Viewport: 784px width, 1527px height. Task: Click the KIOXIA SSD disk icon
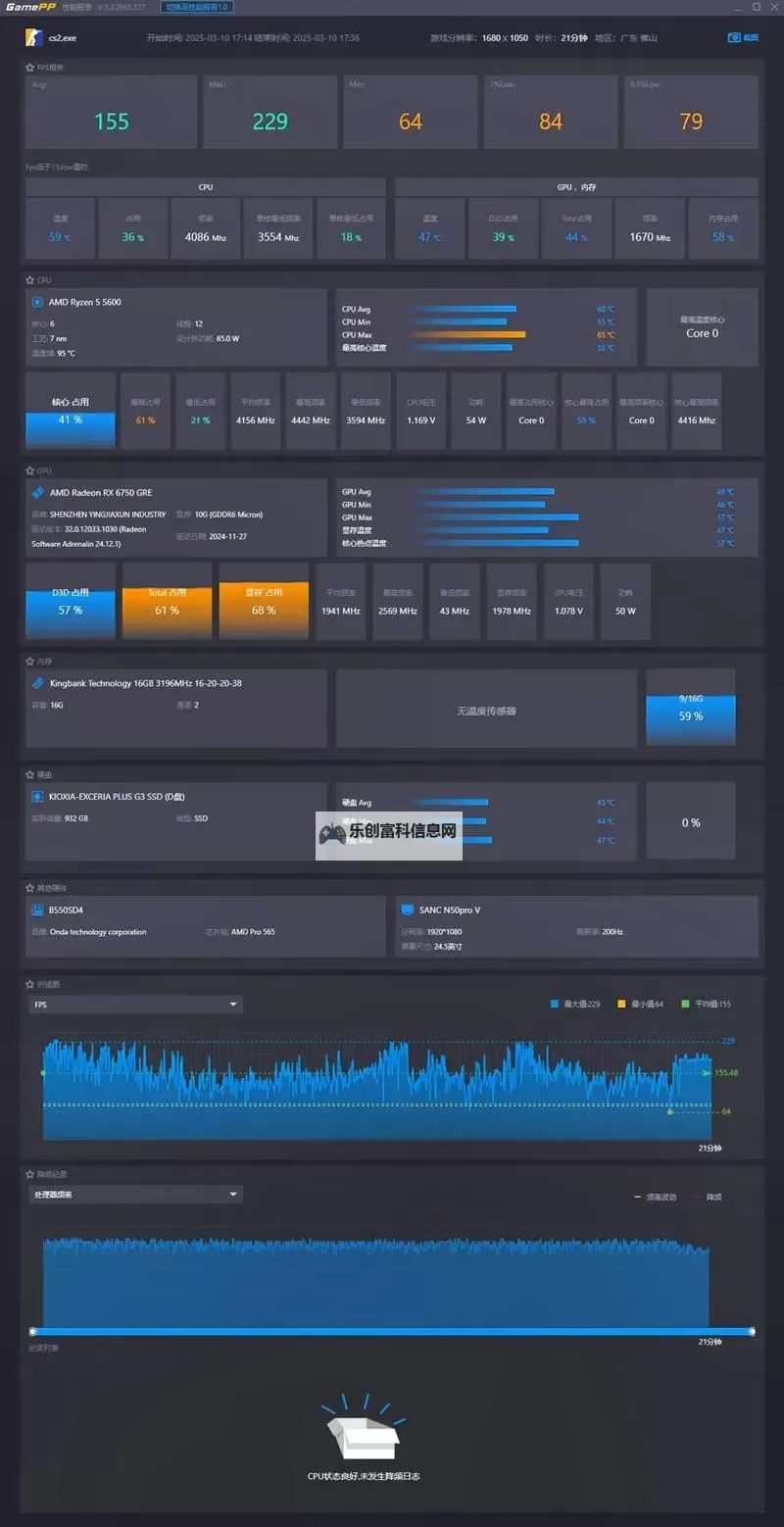click(37, 797)
